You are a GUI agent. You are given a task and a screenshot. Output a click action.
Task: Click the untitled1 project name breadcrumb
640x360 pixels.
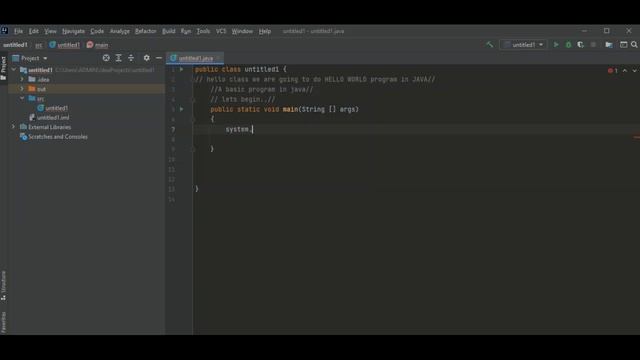(x=15, y=45)
